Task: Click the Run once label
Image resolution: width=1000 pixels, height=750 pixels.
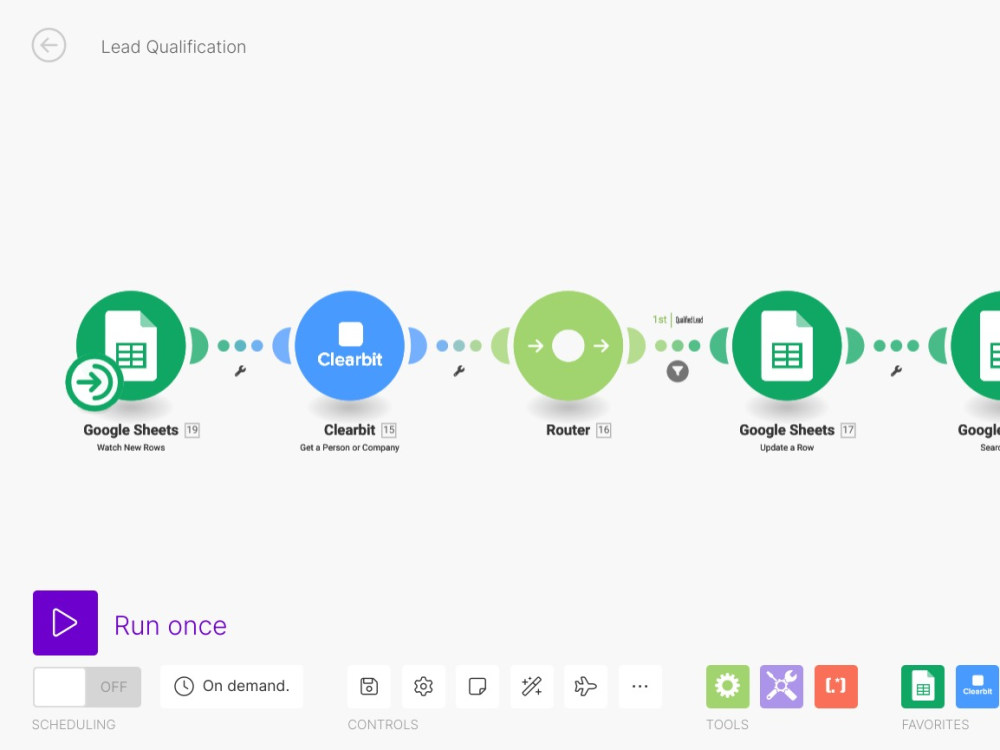Action: (x=170, y=626)
